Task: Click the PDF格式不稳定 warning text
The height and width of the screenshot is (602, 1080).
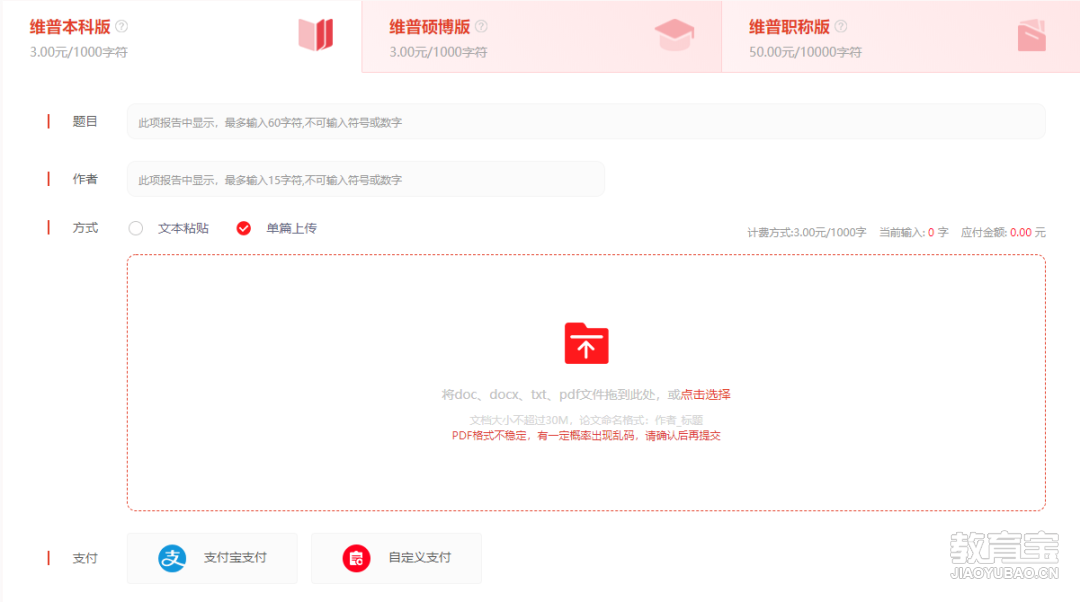Action: pos(586,435)
